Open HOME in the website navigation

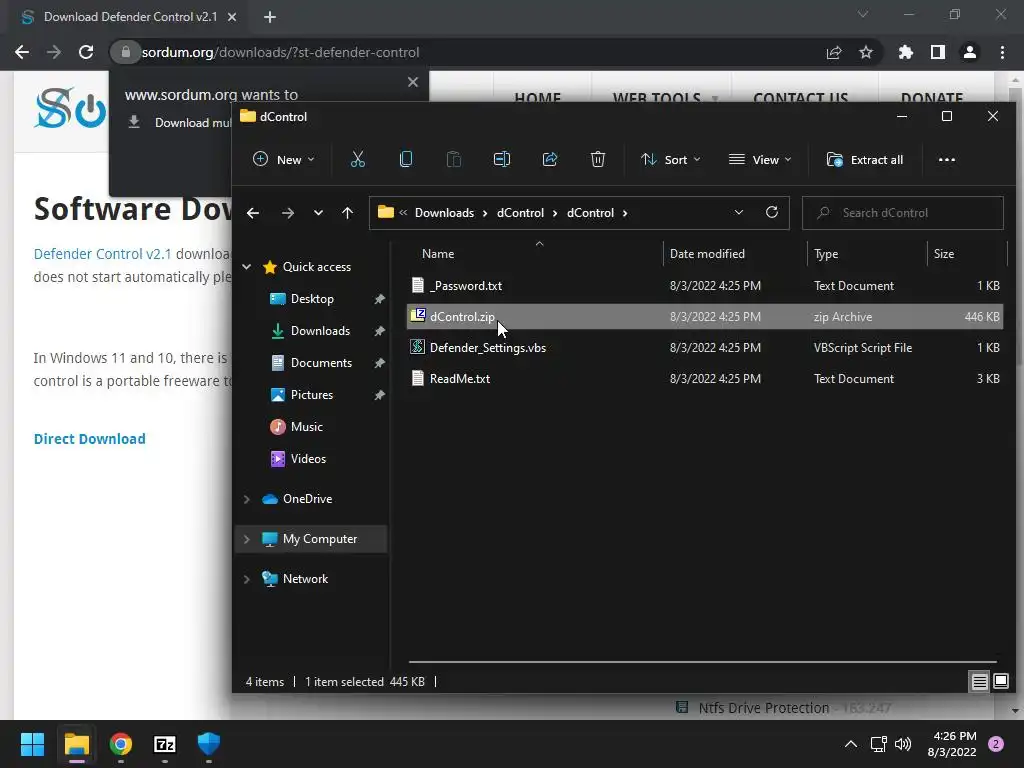[537, 98]
